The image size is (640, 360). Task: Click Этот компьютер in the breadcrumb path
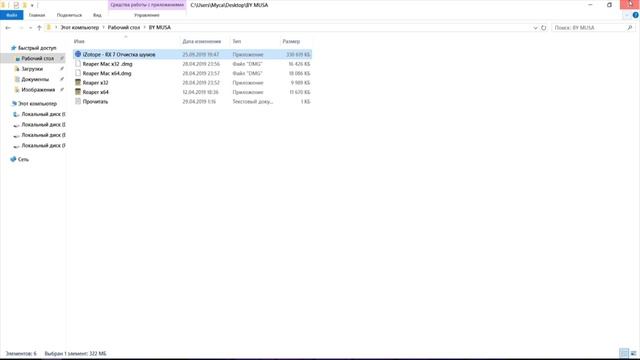pos(80,27)
